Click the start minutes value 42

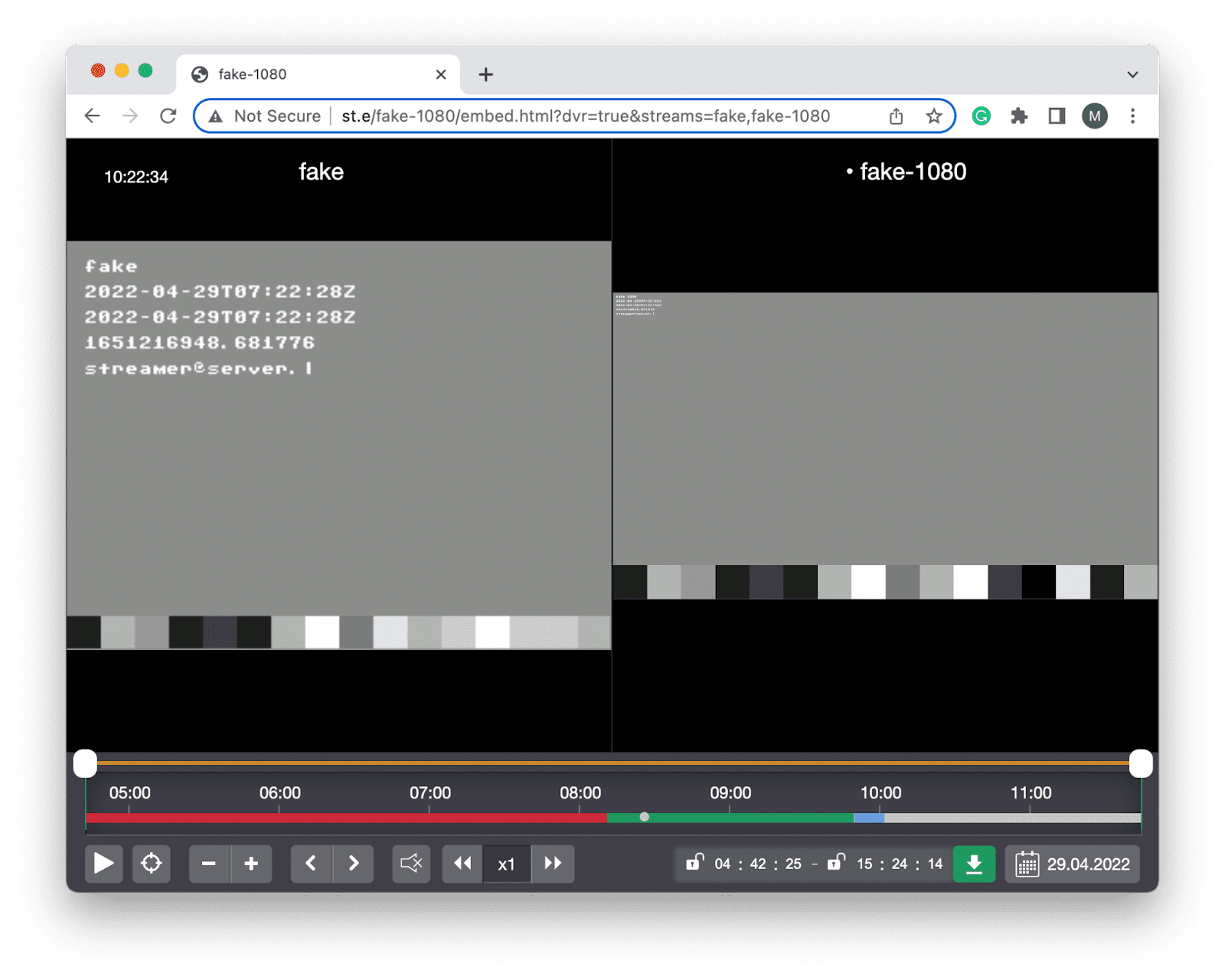pos(758,864)
